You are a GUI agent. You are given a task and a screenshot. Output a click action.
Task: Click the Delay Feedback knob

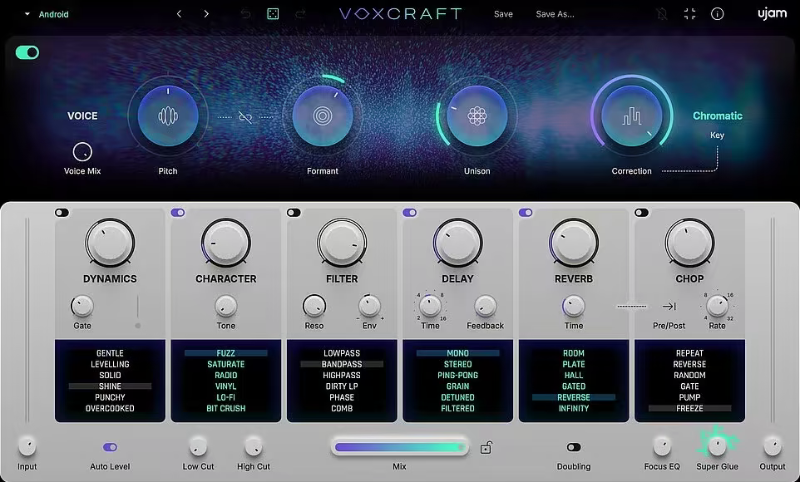pos(485,307)
